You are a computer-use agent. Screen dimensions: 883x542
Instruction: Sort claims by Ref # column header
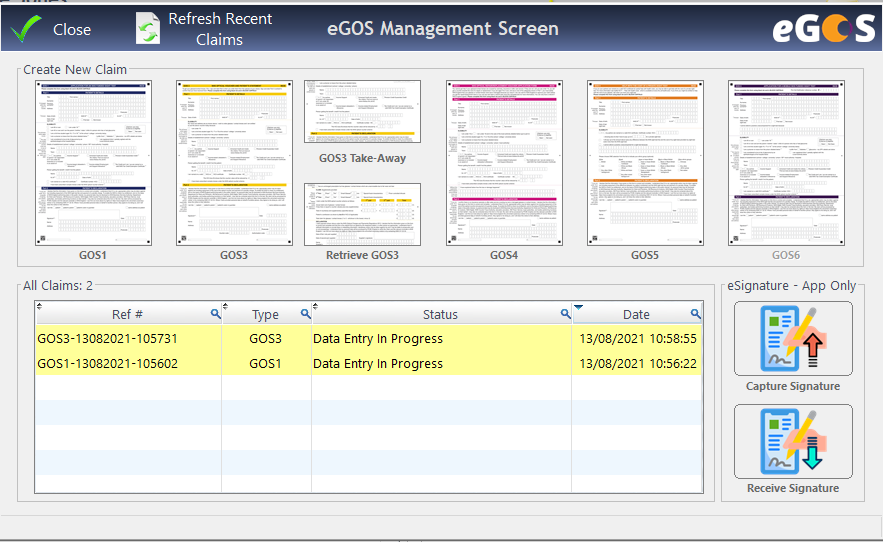click(x=127, y=314)
